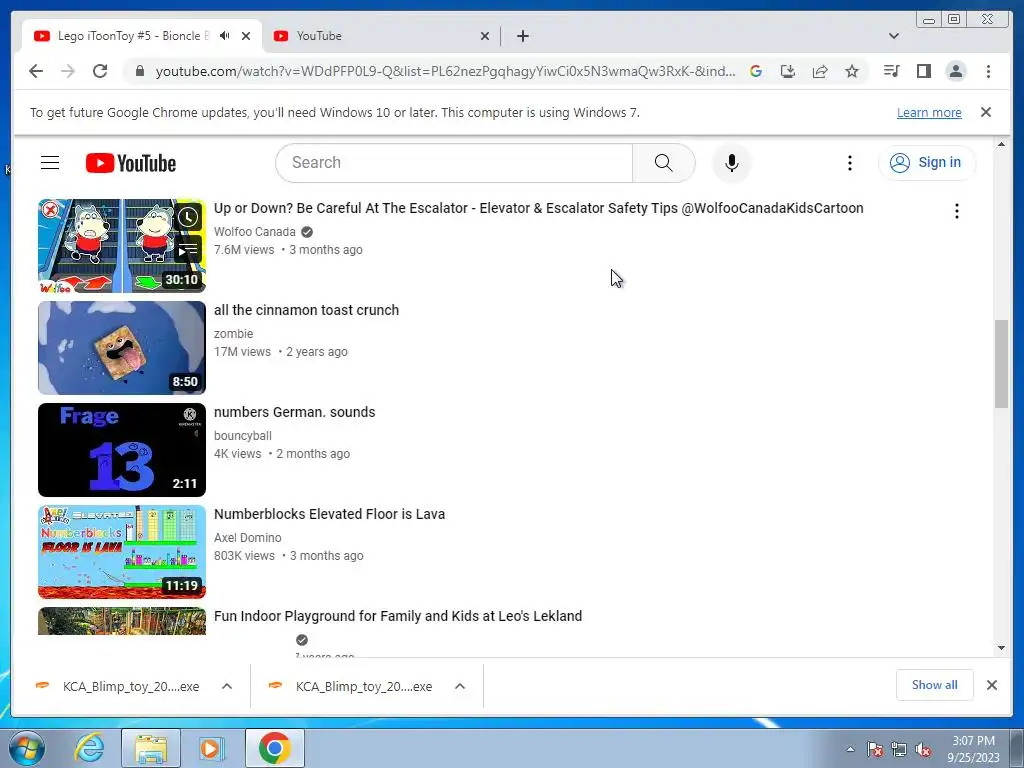Image resolution: width=1024 pixels, height=768 pixels.
Task: Share this page via the share icon
Action: coord(820,71)
